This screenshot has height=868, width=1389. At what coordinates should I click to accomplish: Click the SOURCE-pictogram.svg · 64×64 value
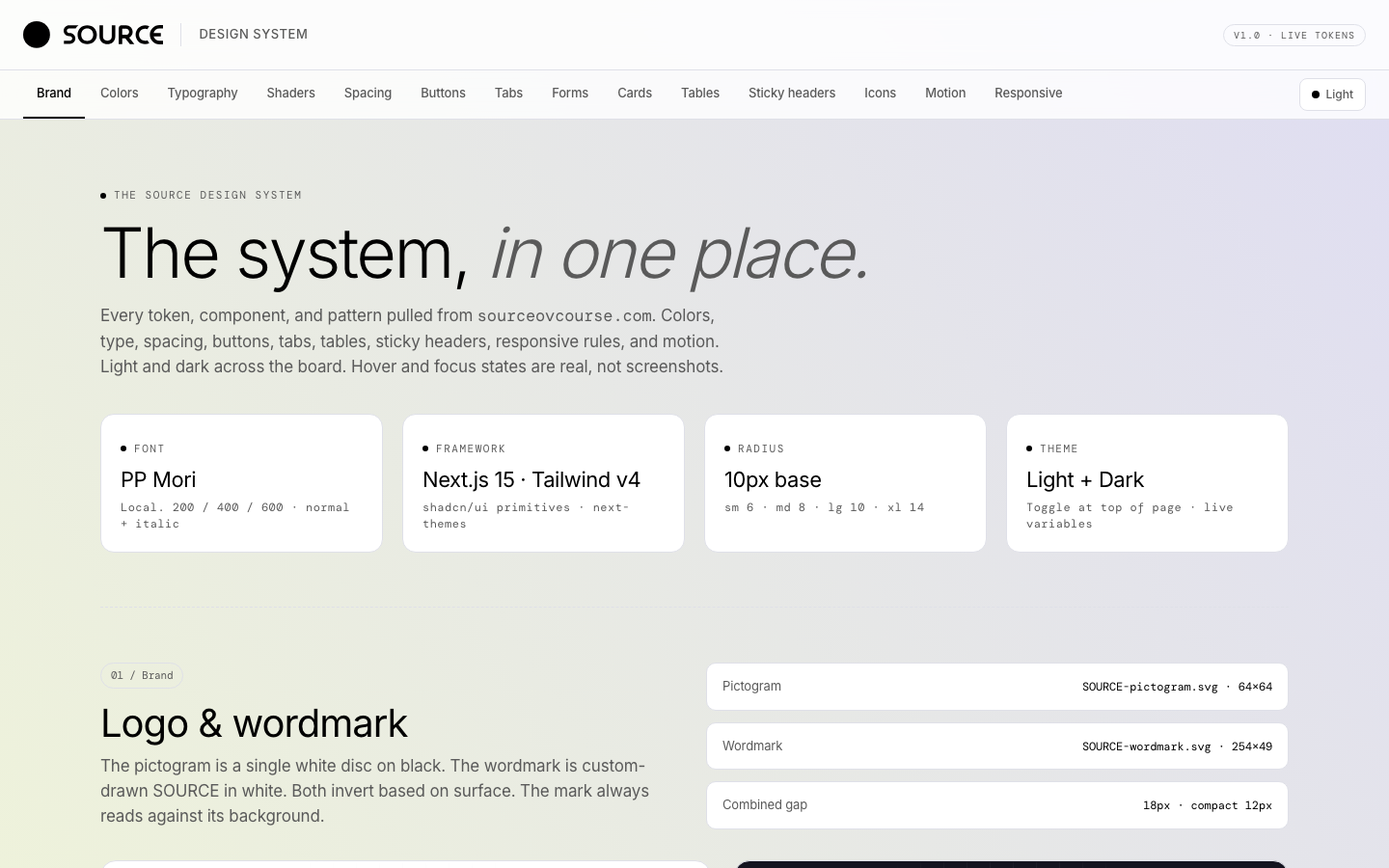[1177, 687]
